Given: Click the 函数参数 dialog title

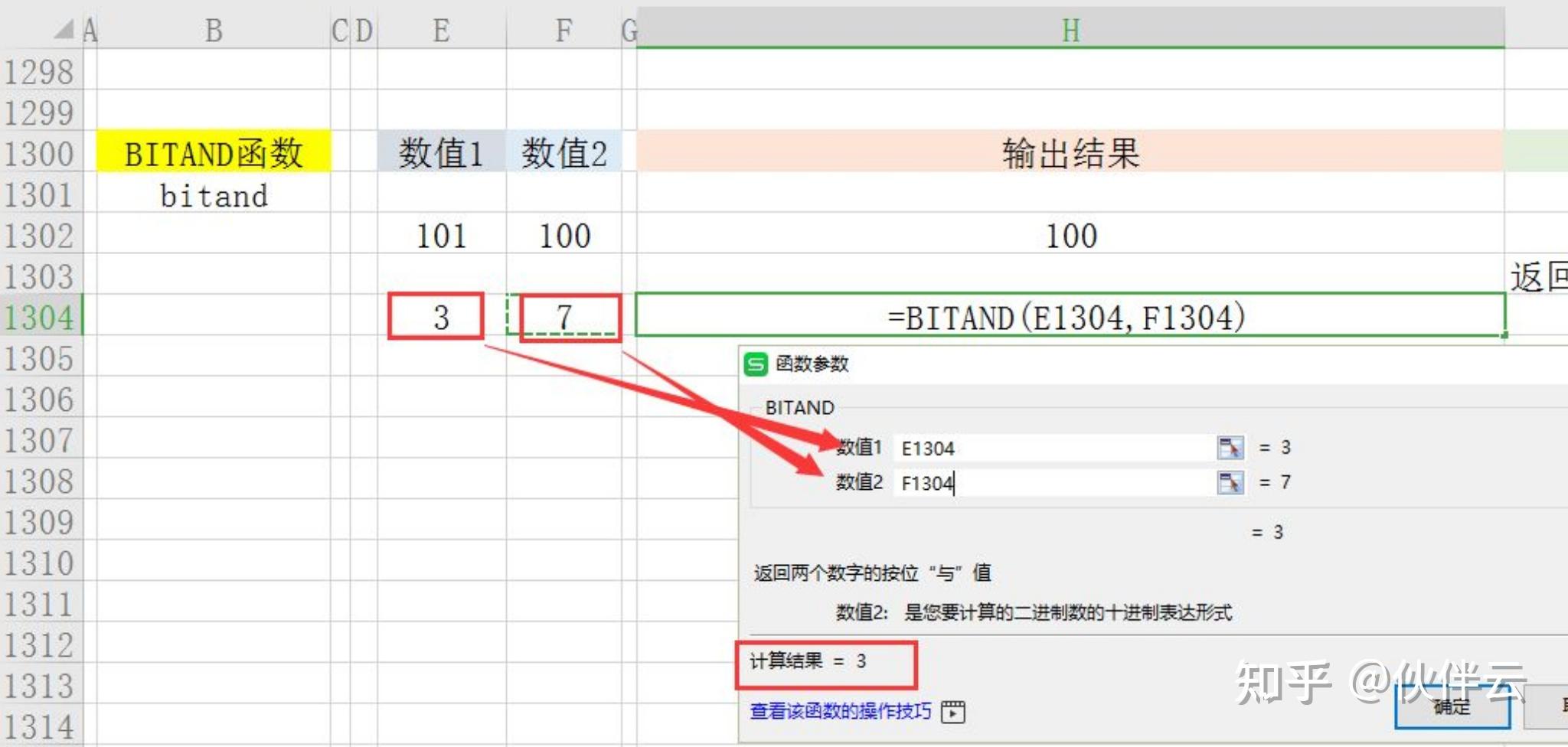Looking at the screenshot, I should coord(812,364).
